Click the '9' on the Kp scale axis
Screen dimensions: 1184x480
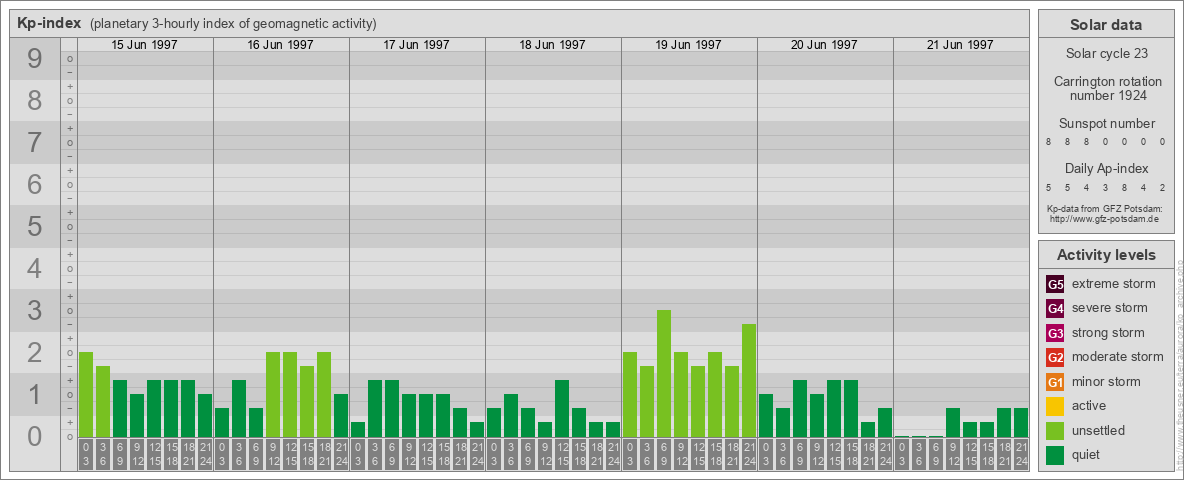35,59
